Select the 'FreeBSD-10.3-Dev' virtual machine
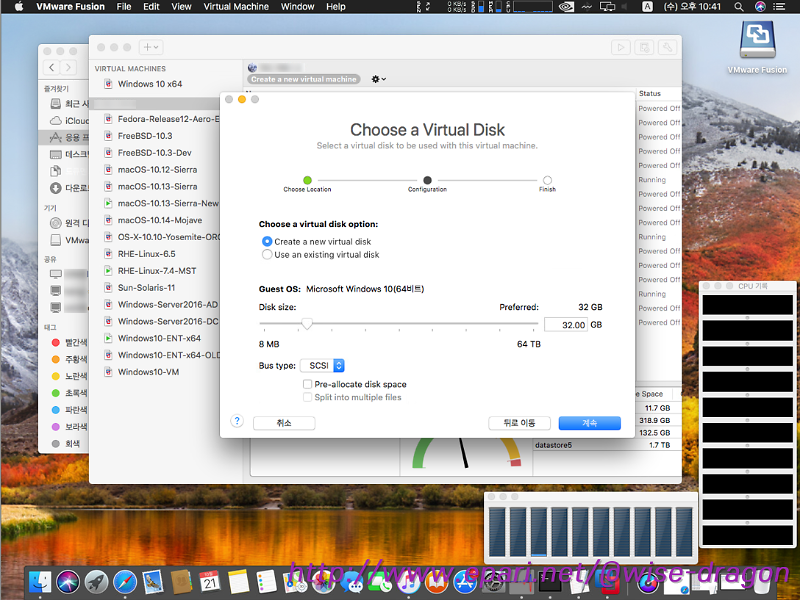 (x=155, y=153)
